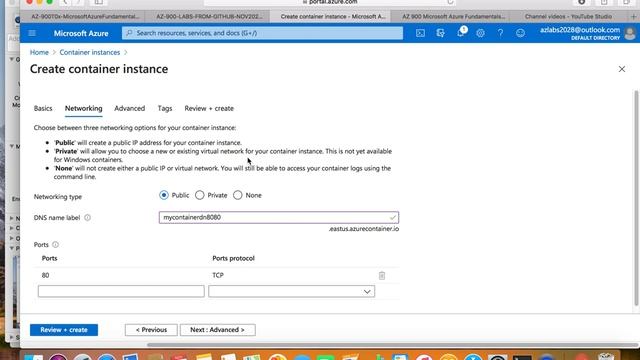This screenshot has width=640, height=360.
Task: Show info tooltip for Ports
Action: pos(56,244)
